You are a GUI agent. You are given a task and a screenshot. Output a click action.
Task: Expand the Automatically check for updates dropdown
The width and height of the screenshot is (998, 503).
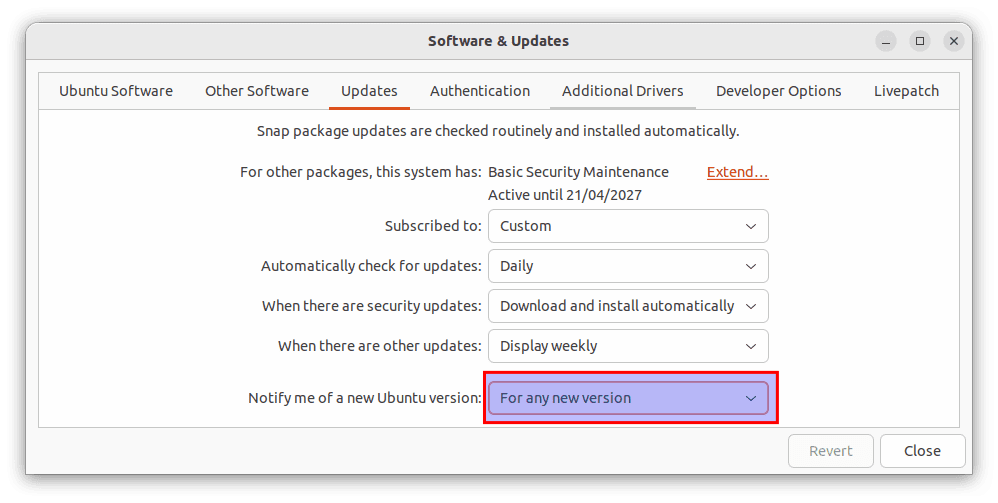click(628, 266)
